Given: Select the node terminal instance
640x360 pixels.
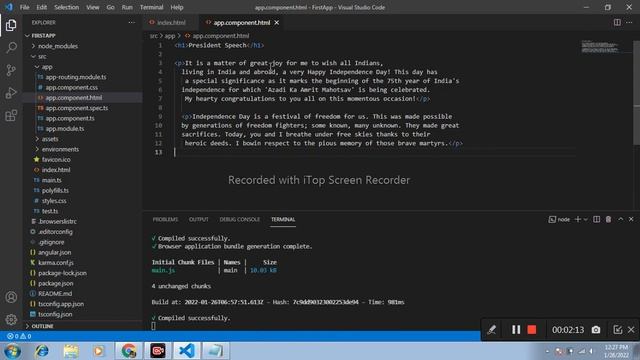Looking at the screenshot, I should coord(559,219).
